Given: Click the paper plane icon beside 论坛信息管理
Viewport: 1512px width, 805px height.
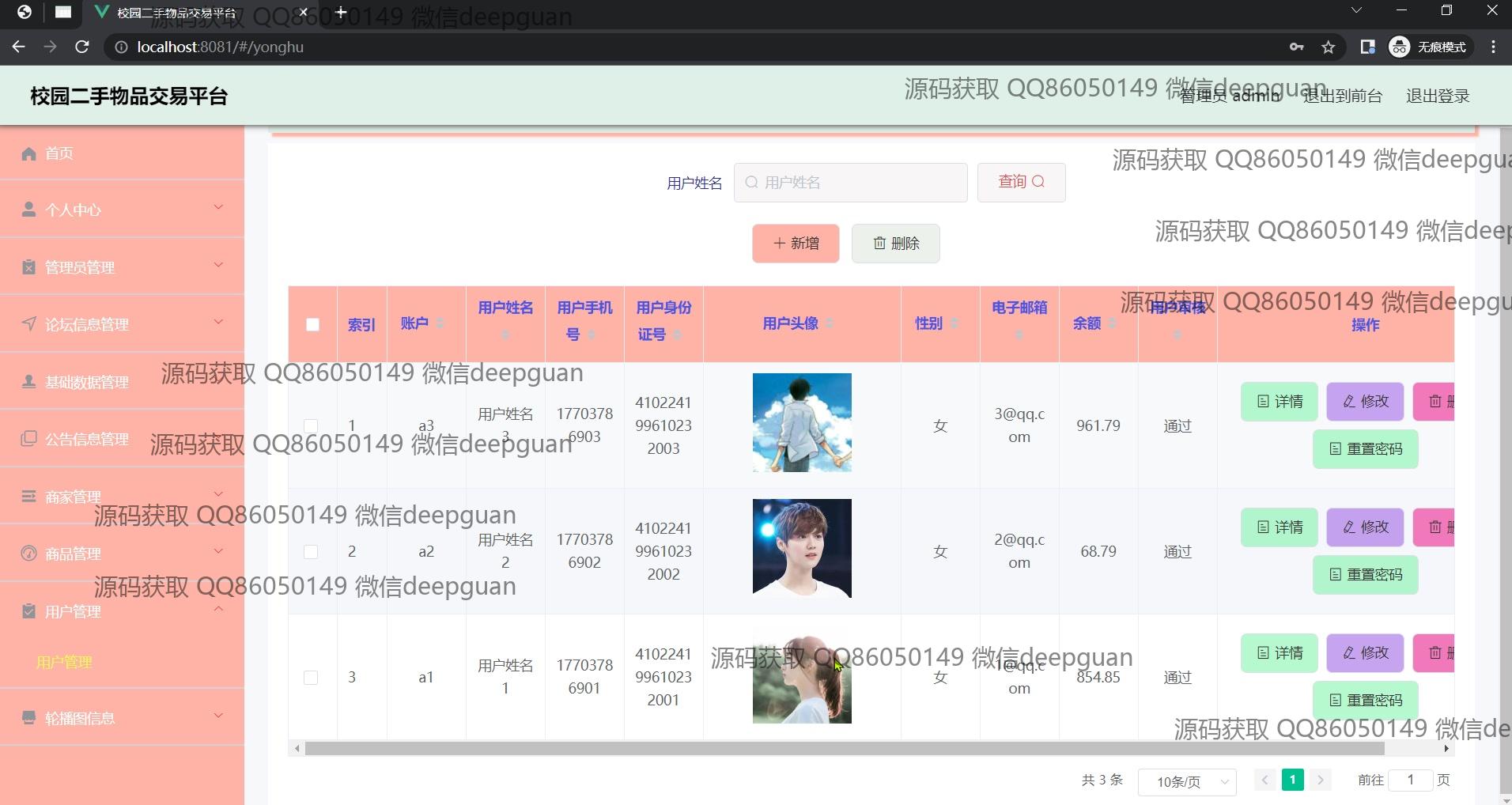Looking at the screenshot, I should pyautogui.click(x=29, y=324).
